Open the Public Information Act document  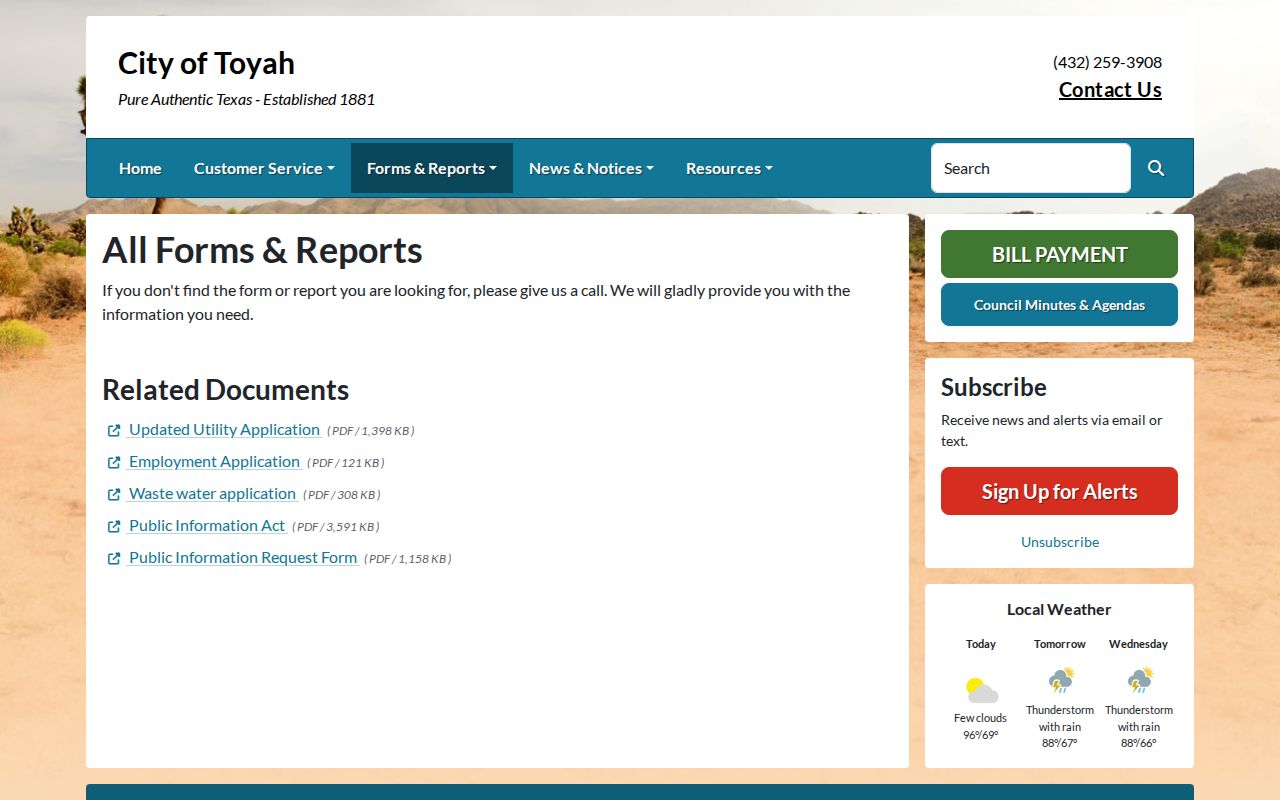[x=207, y=526]
